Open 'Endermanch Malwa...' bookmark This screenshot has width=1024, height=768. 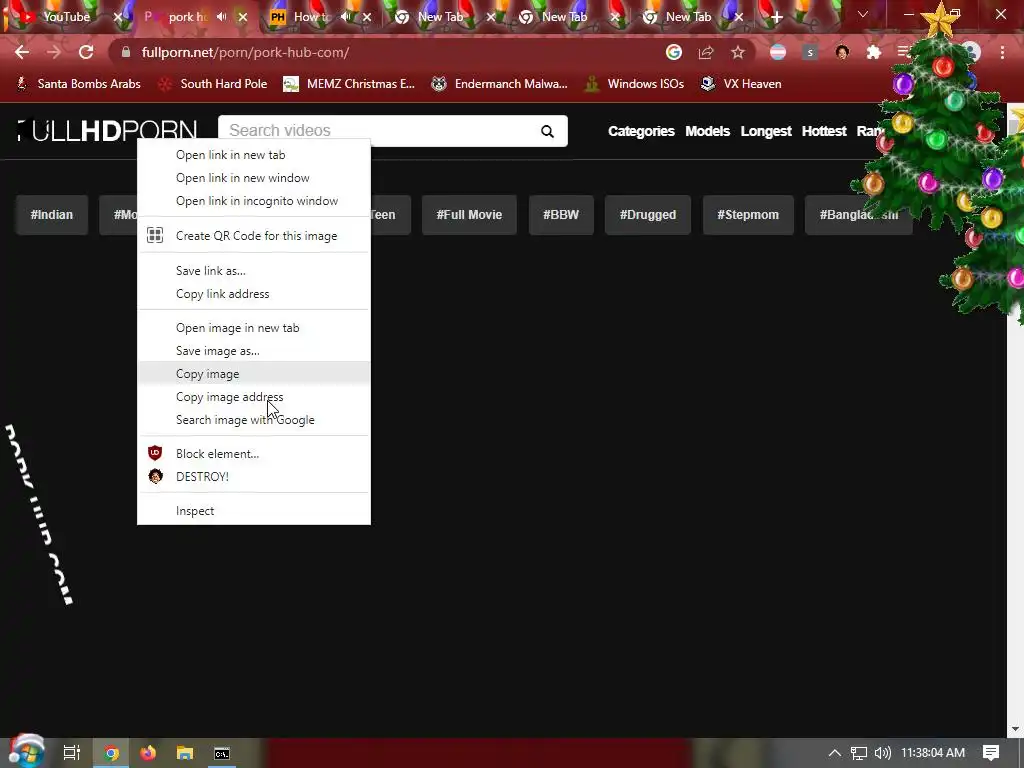tap(500, 84)
